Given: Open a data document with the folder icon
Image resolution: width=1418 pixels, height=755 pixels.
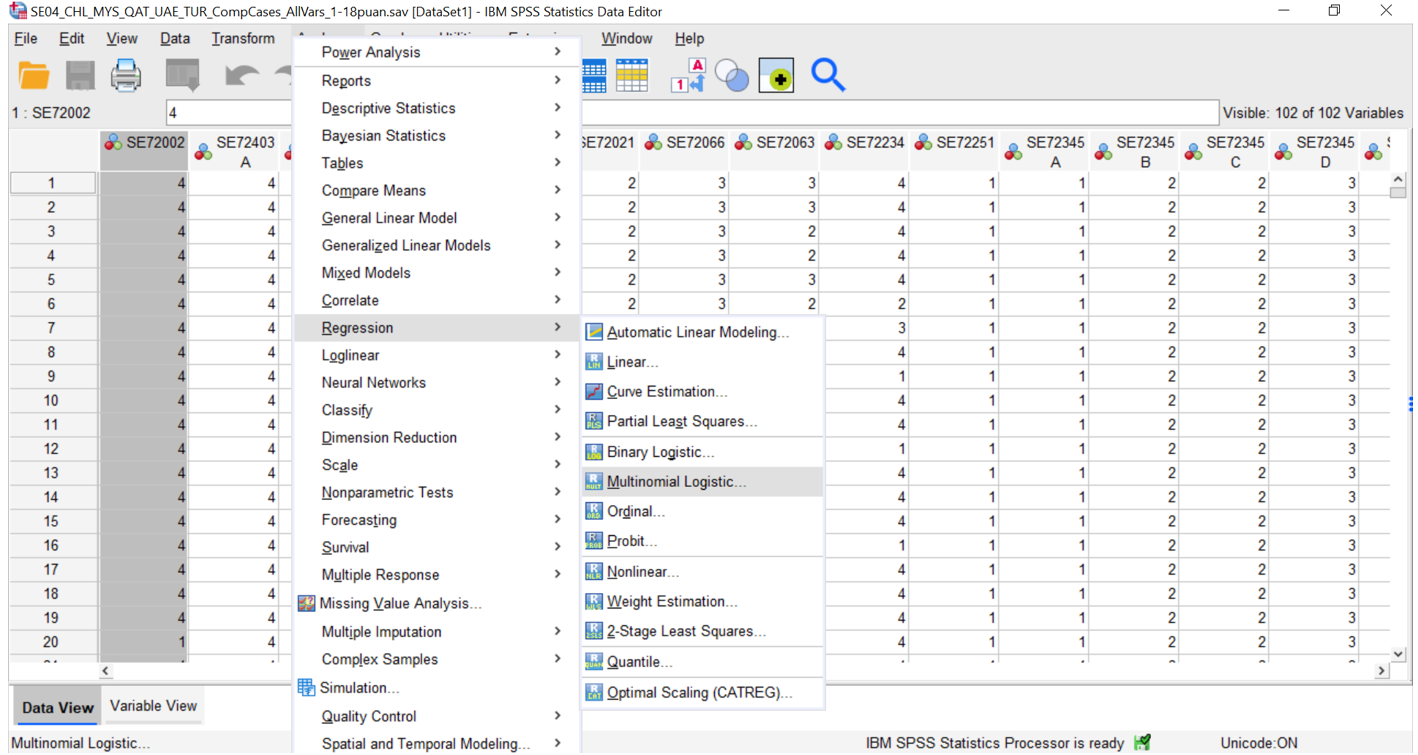Looking at the screenshot, I should pos(34,76).
